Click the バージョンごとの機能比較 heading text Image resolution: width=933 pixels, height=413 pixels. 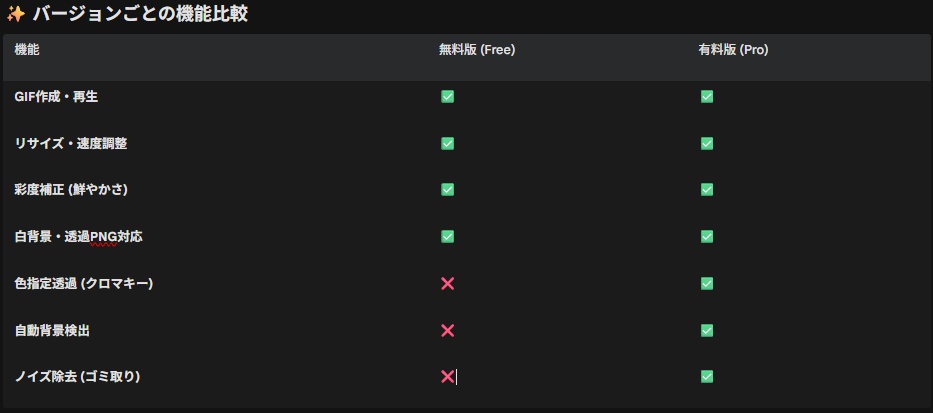click(x=140, y=14)
